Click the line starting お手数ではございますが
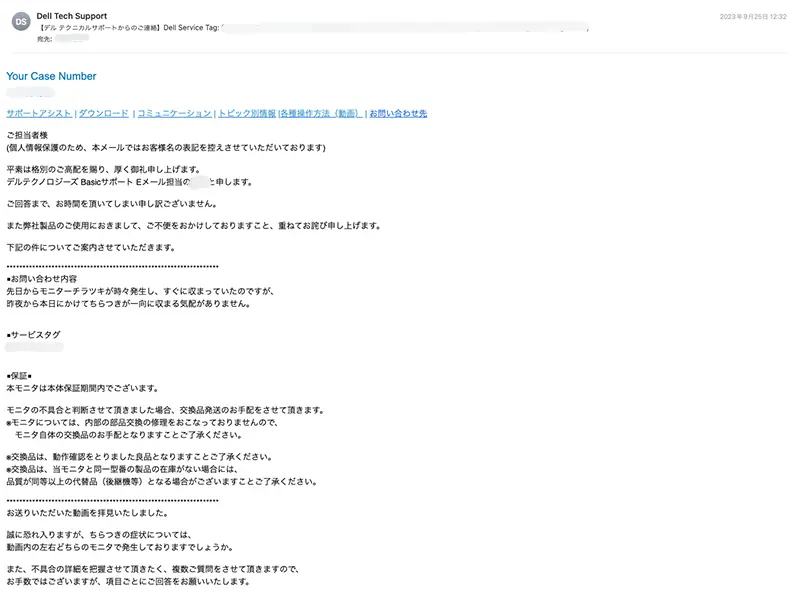Image resolution: width=802 pixels, height=600 pixels. [128, 582]
